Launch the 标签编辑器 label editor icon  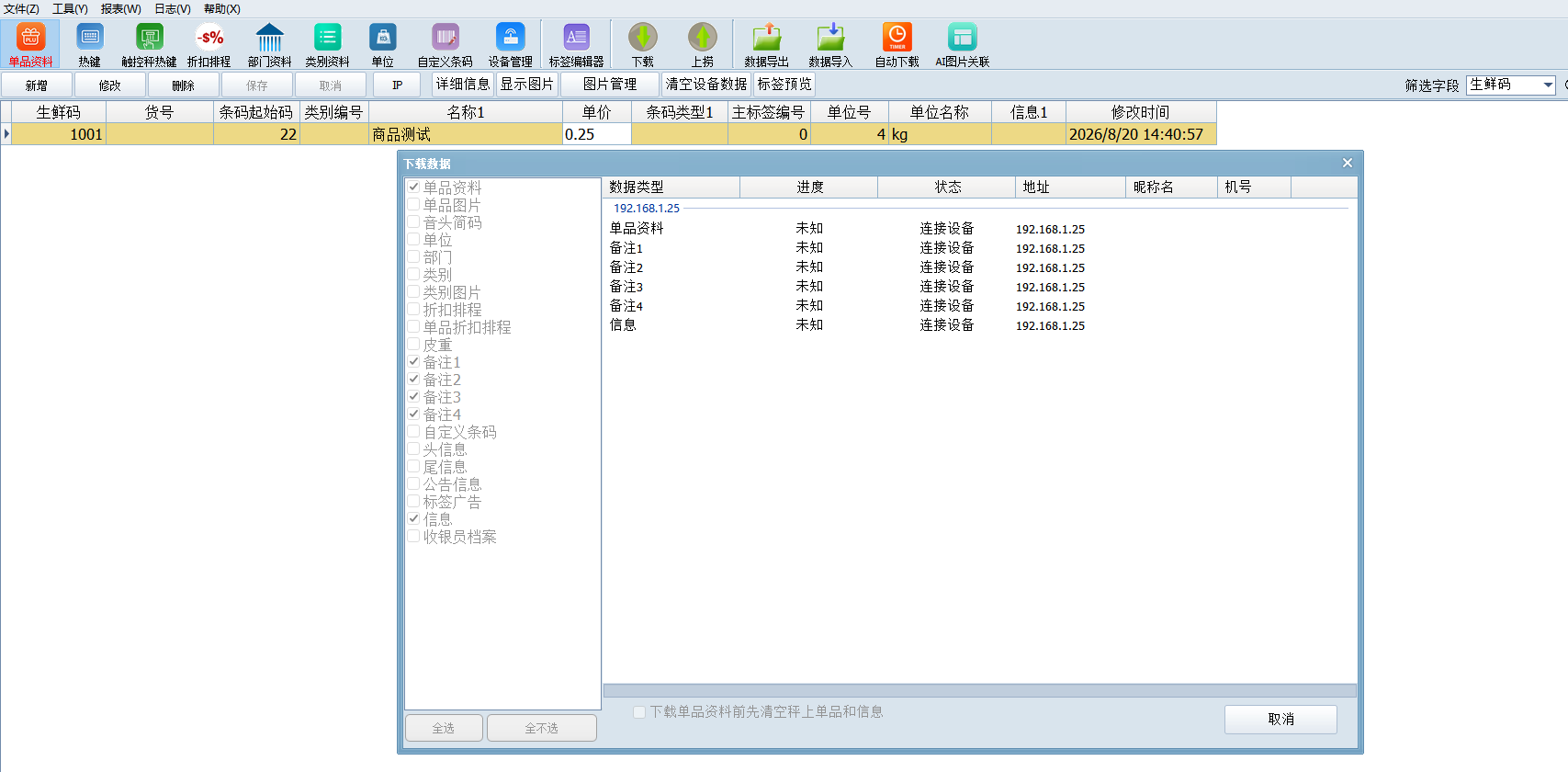[576, 44]
